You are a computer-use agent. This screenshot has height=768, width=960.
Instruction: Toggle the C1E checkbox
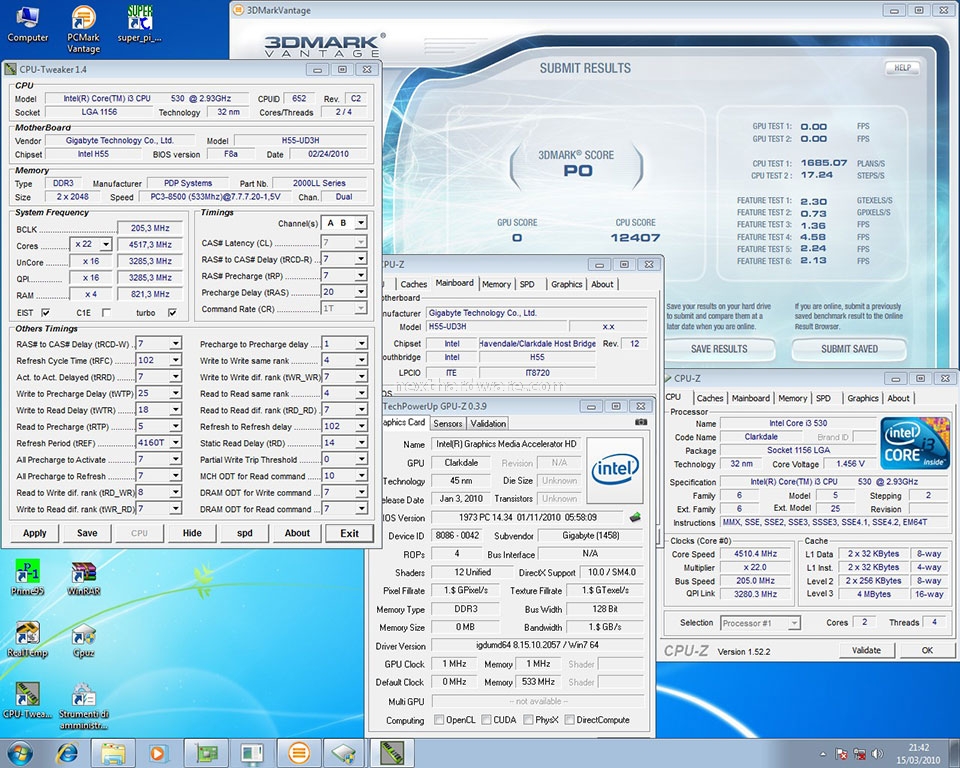106,312
